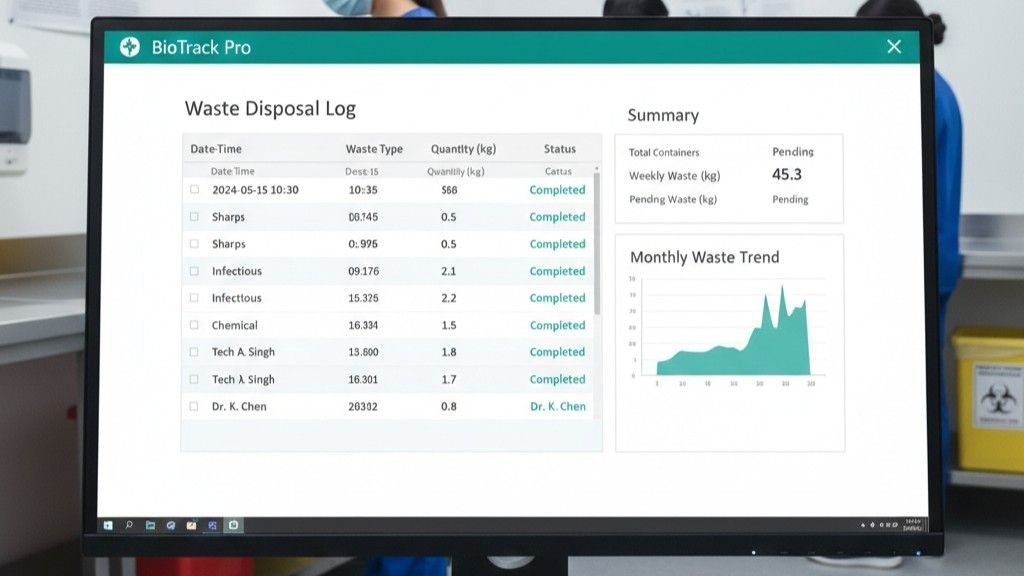The image size is (1024, 576).
Task: Click the taskbar search magnifier icon
Action: click(129, 524)
